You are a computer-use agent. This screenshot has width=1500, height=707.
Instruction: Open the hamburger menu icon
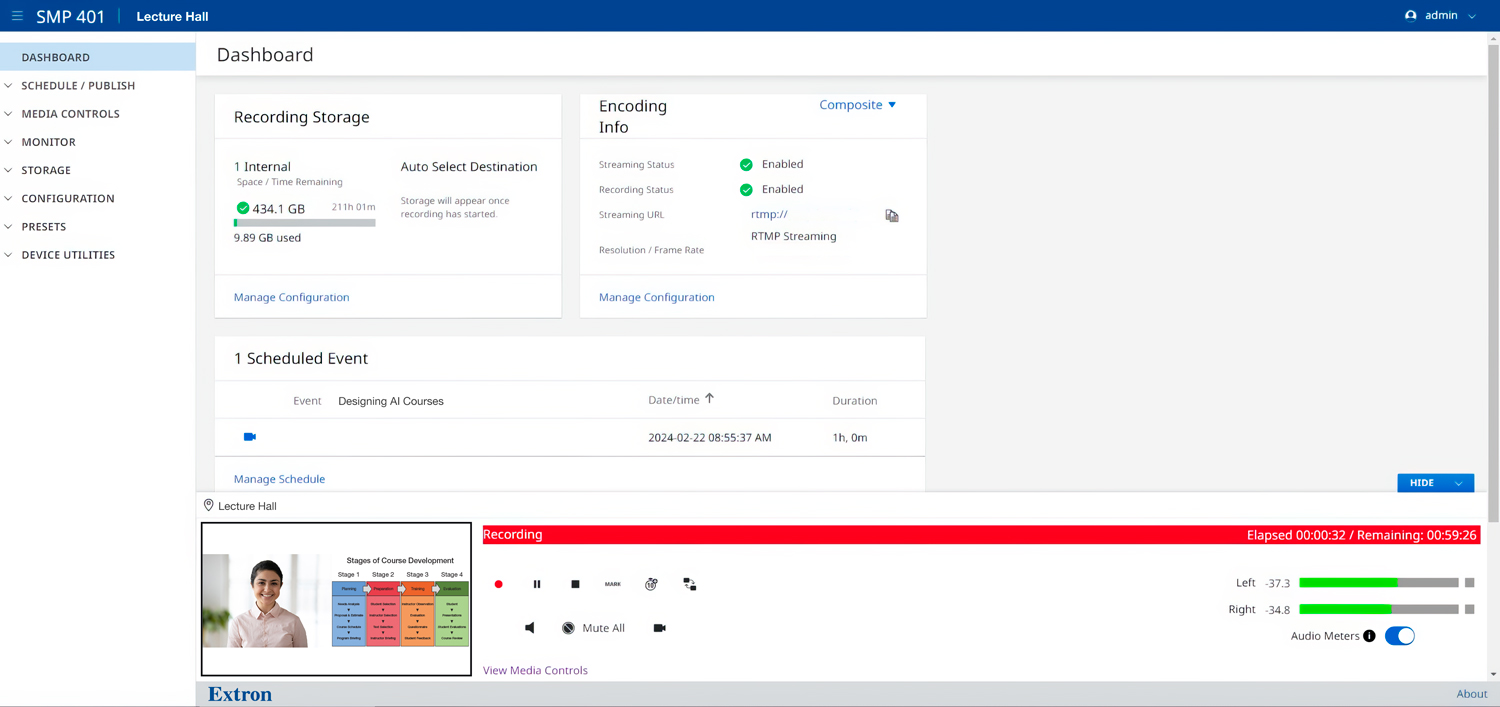point(17,16)
